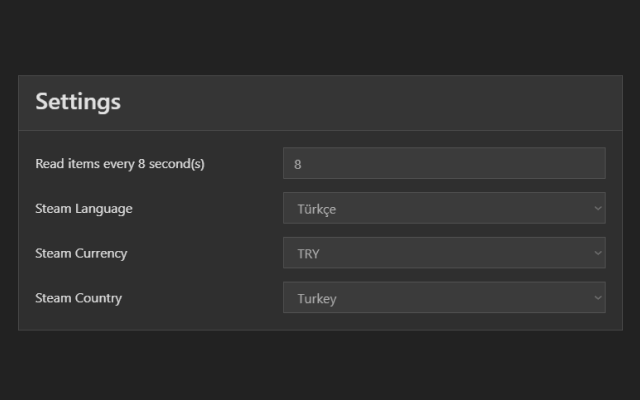Click the read interval input field showing 8

point(444,163)
